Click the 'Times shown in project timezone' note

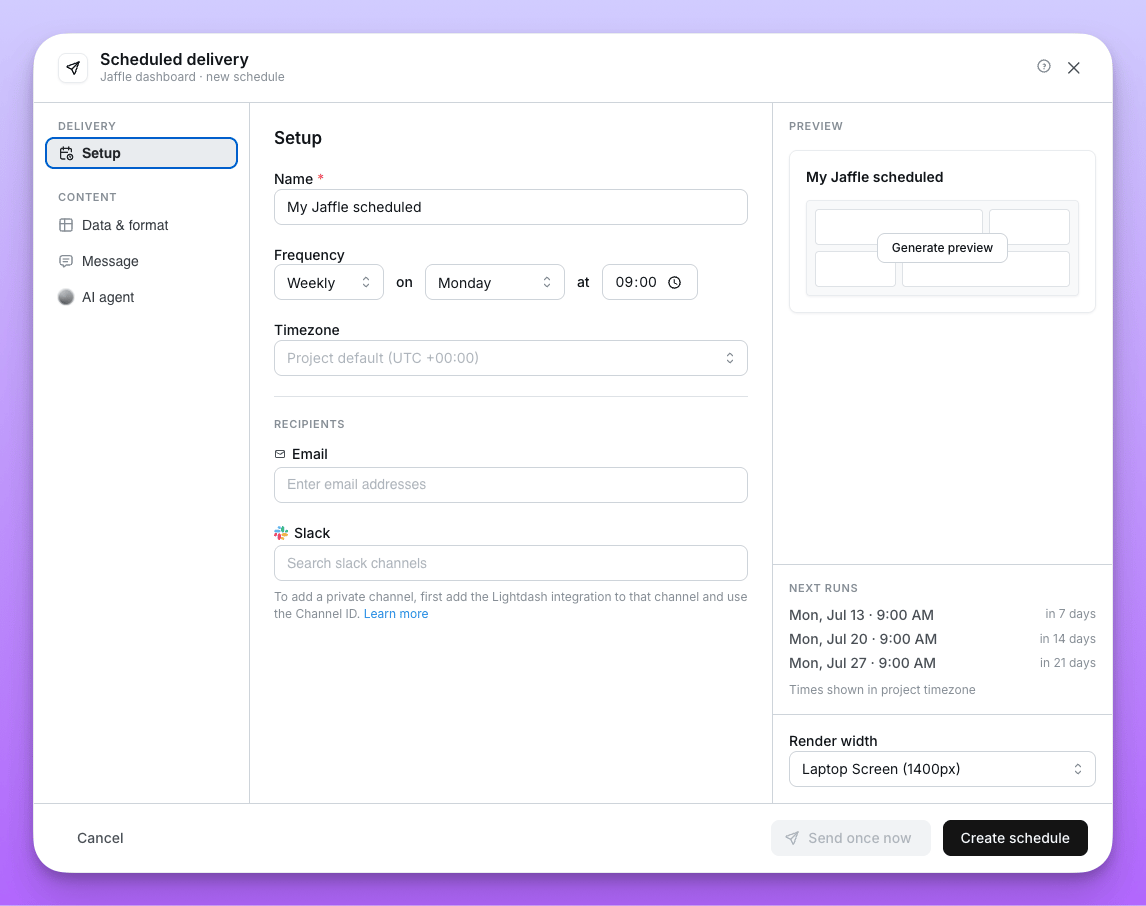882,690
